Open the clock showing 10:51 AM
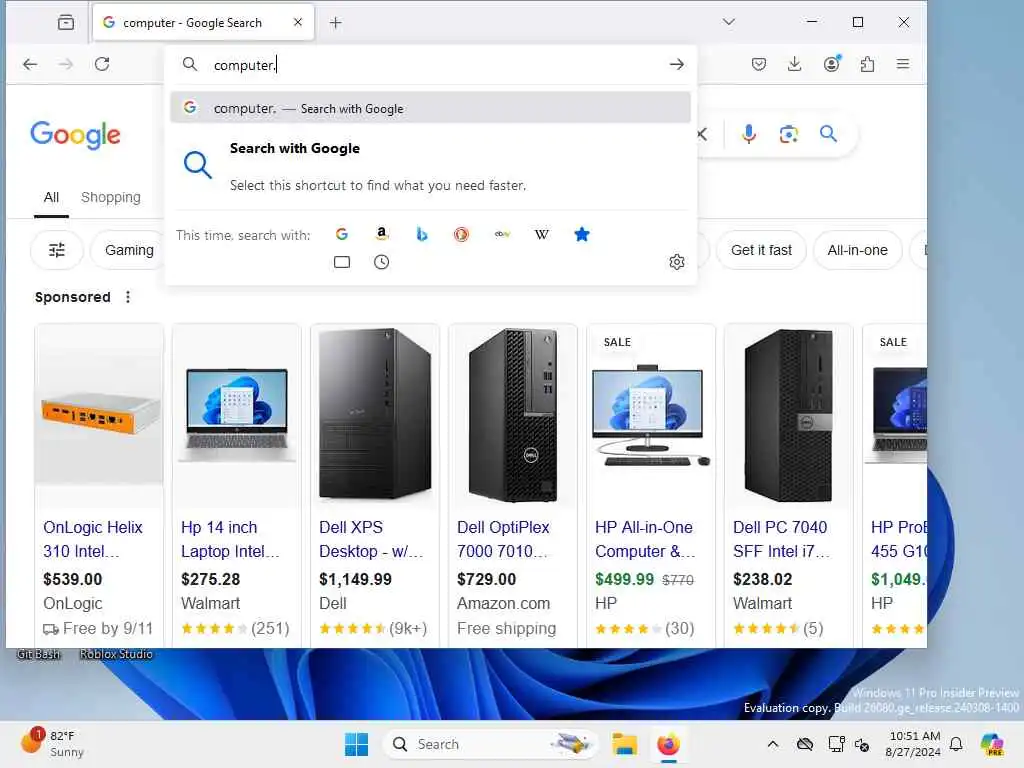The image size is (1024, 768). click(914, 744)
